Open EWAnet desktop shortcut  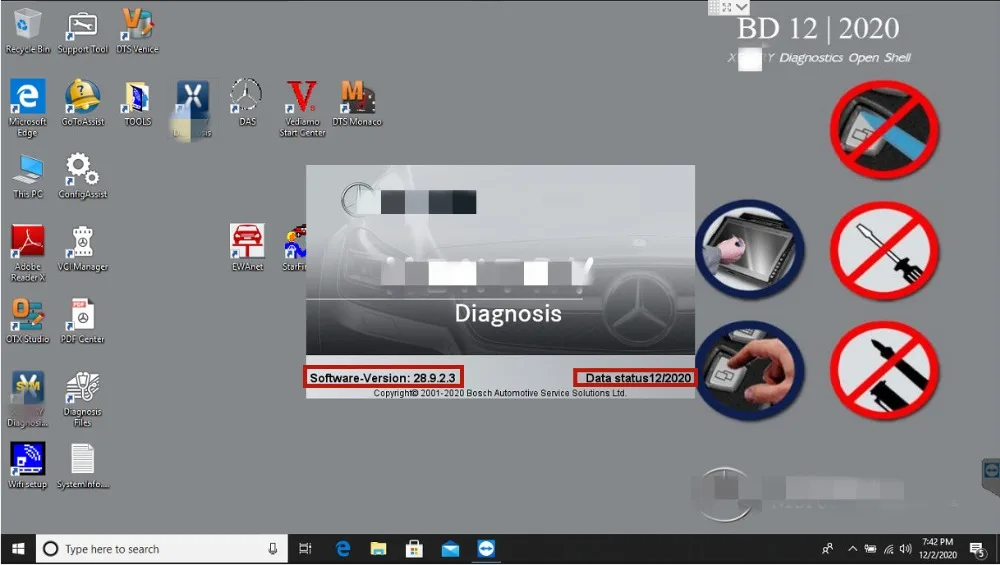pos(247,247)
